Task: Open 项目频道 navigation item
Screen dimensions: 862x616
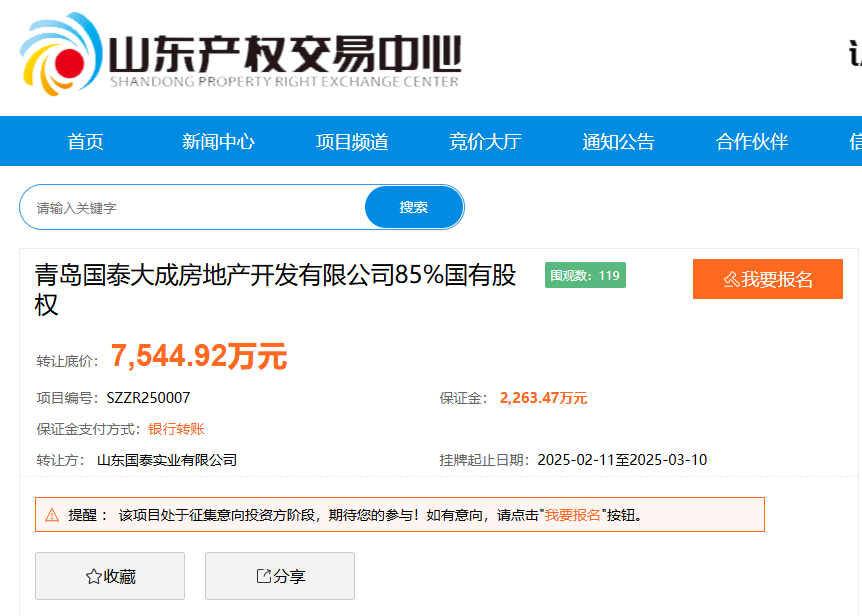Action: point(352,142)
